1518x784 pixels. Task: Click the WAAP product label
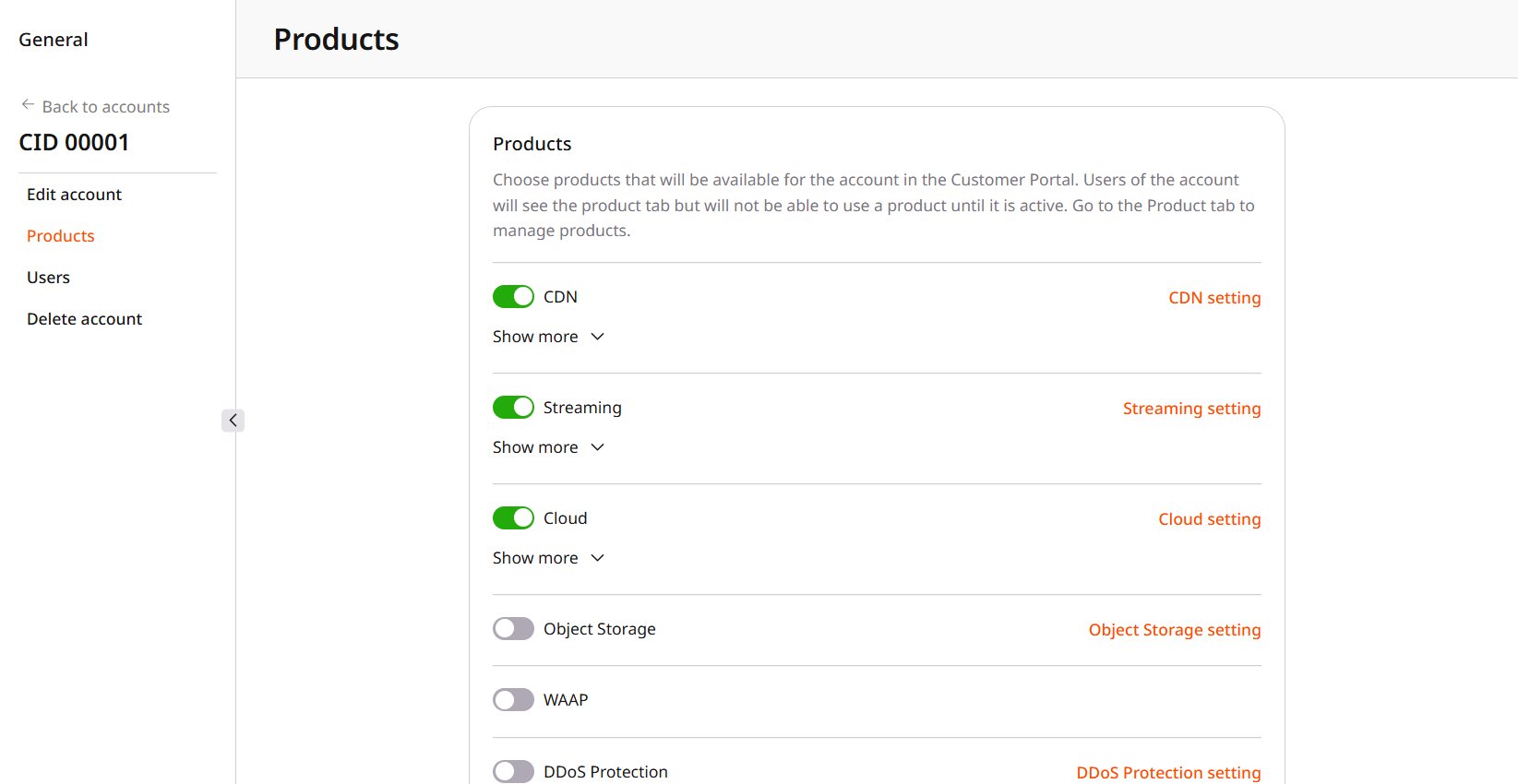(x=566, y=700)
